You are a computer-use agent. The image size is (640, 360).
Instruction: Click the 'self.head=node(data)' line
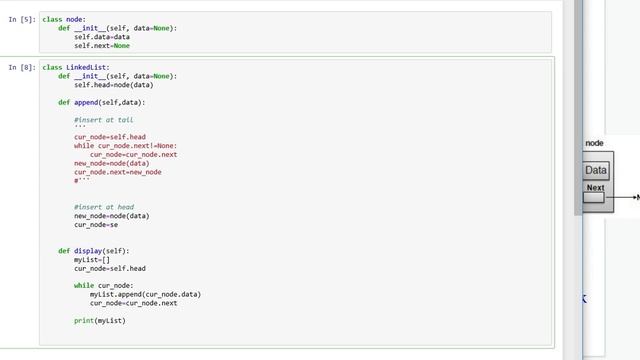pos(114,85)
